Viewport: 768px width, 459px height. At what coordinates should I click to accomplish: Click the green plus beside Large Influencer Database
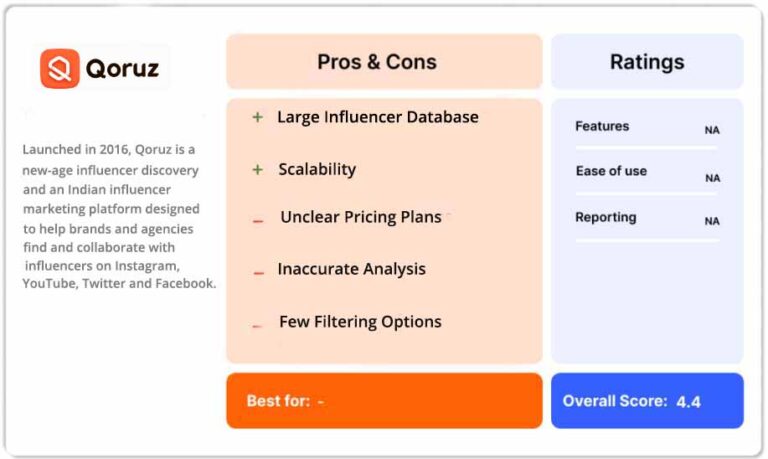click(258, 117)
